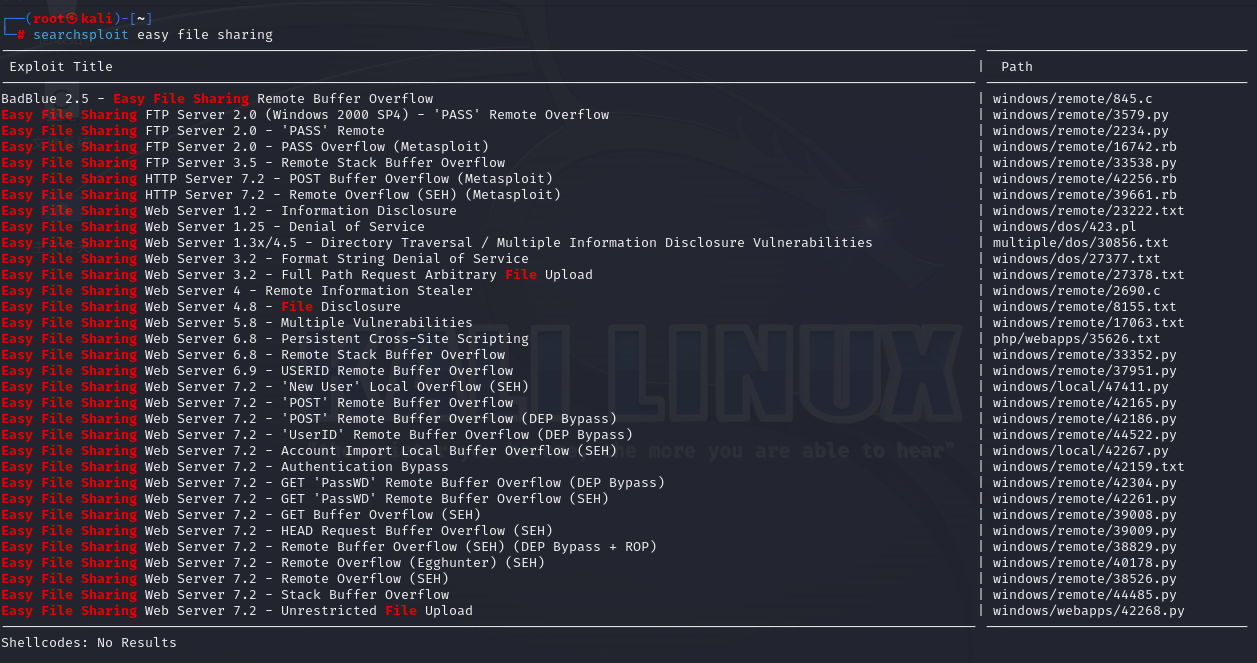Viewport: 1257px width, 663px height.
Task: Select path windows/remote/8155.txt
Action: [x=1085, y=307]
